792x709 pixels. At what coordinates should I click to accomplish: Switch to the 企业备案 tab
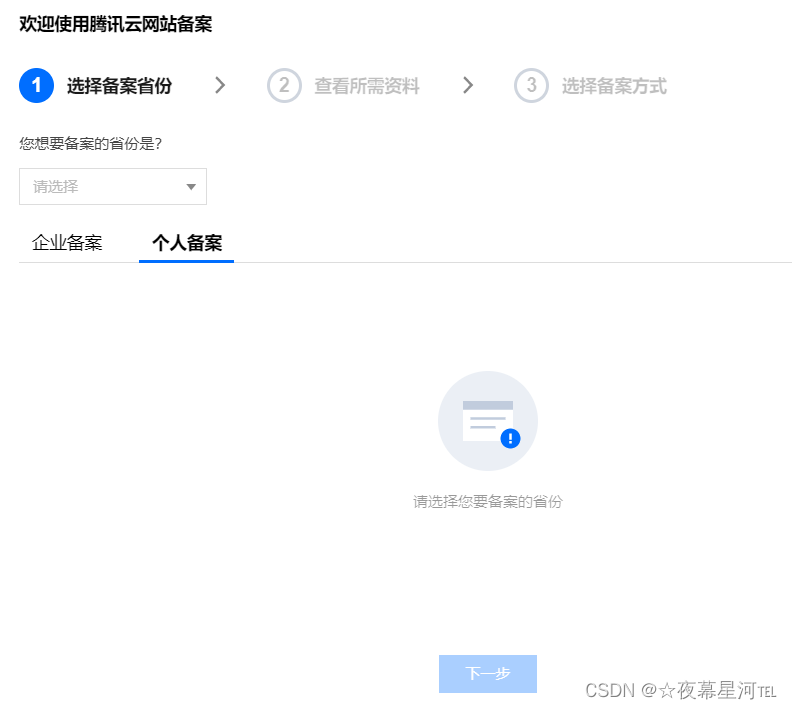click(x=67, y=243)
